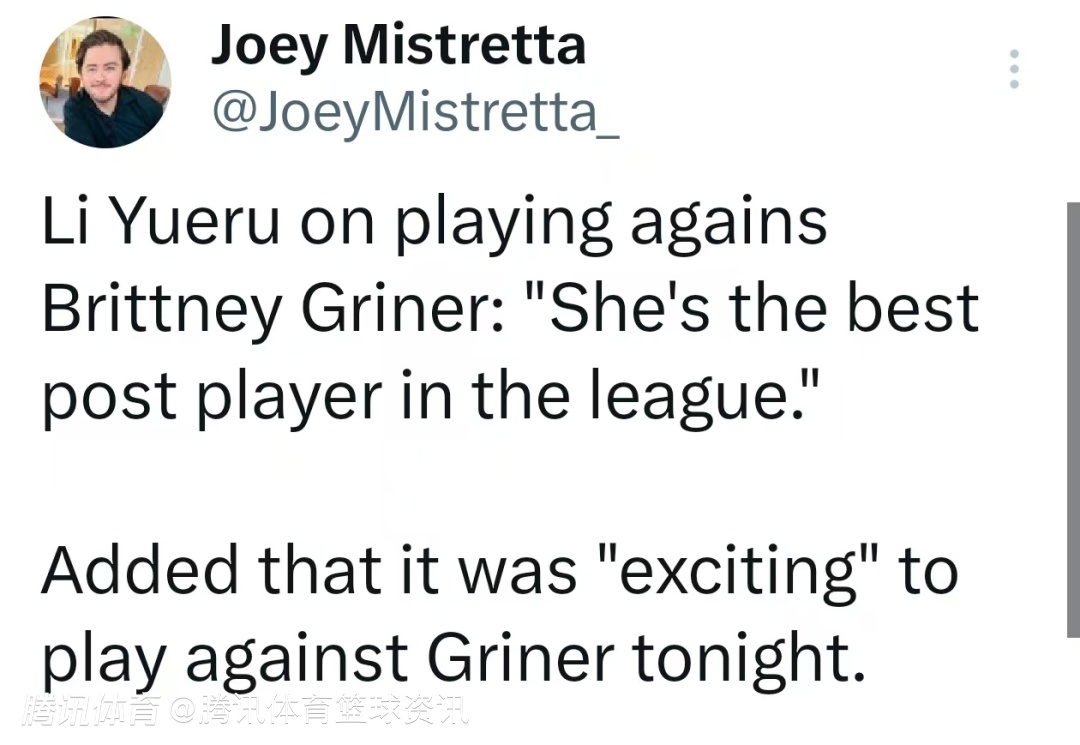Viewport: 1080px width, 745px height.
Task: Click the word "playing" in first line
Action: 503,224
